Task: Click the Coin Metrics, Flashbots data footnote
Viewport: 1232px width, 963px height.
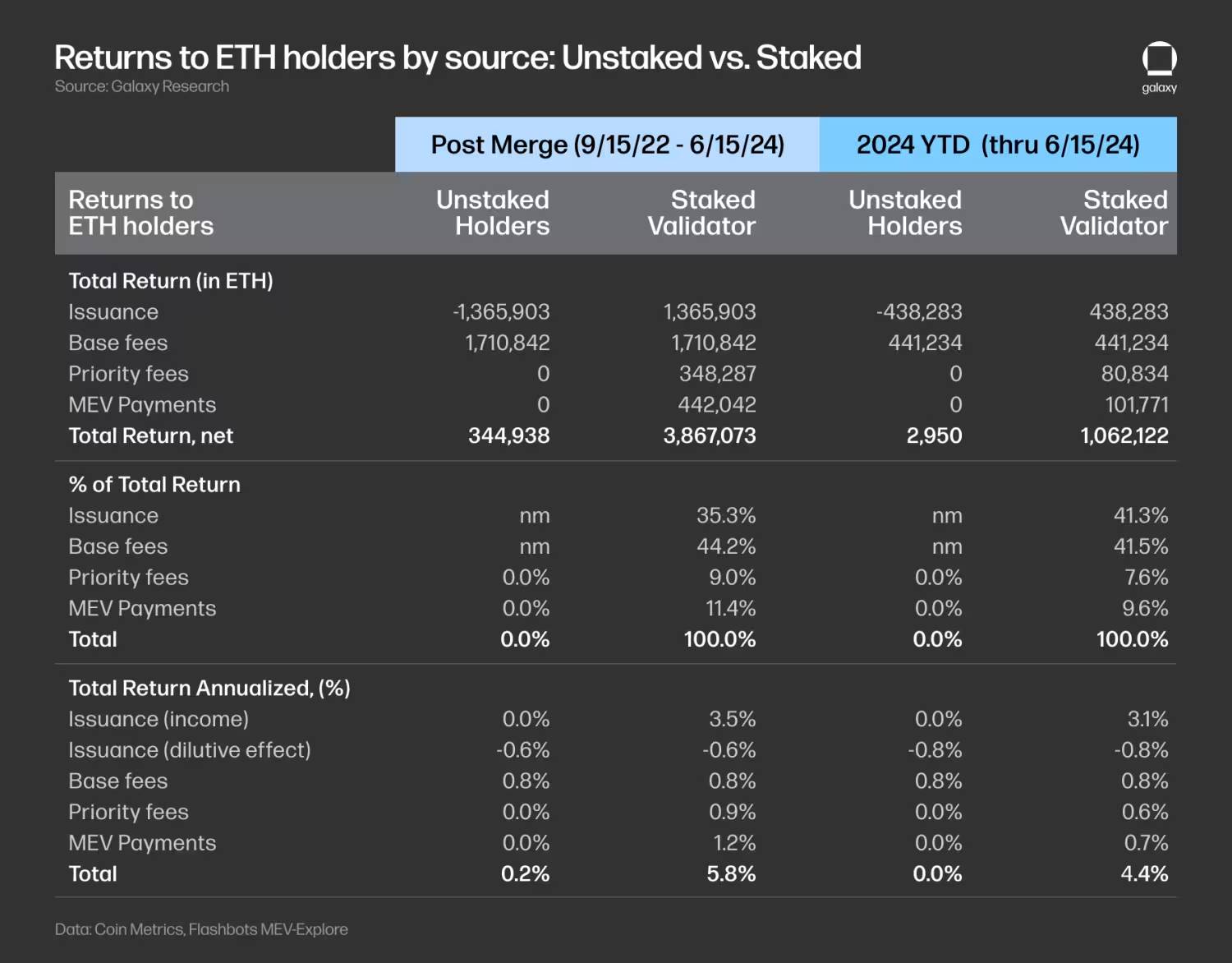Action: (x=201, y=929)
